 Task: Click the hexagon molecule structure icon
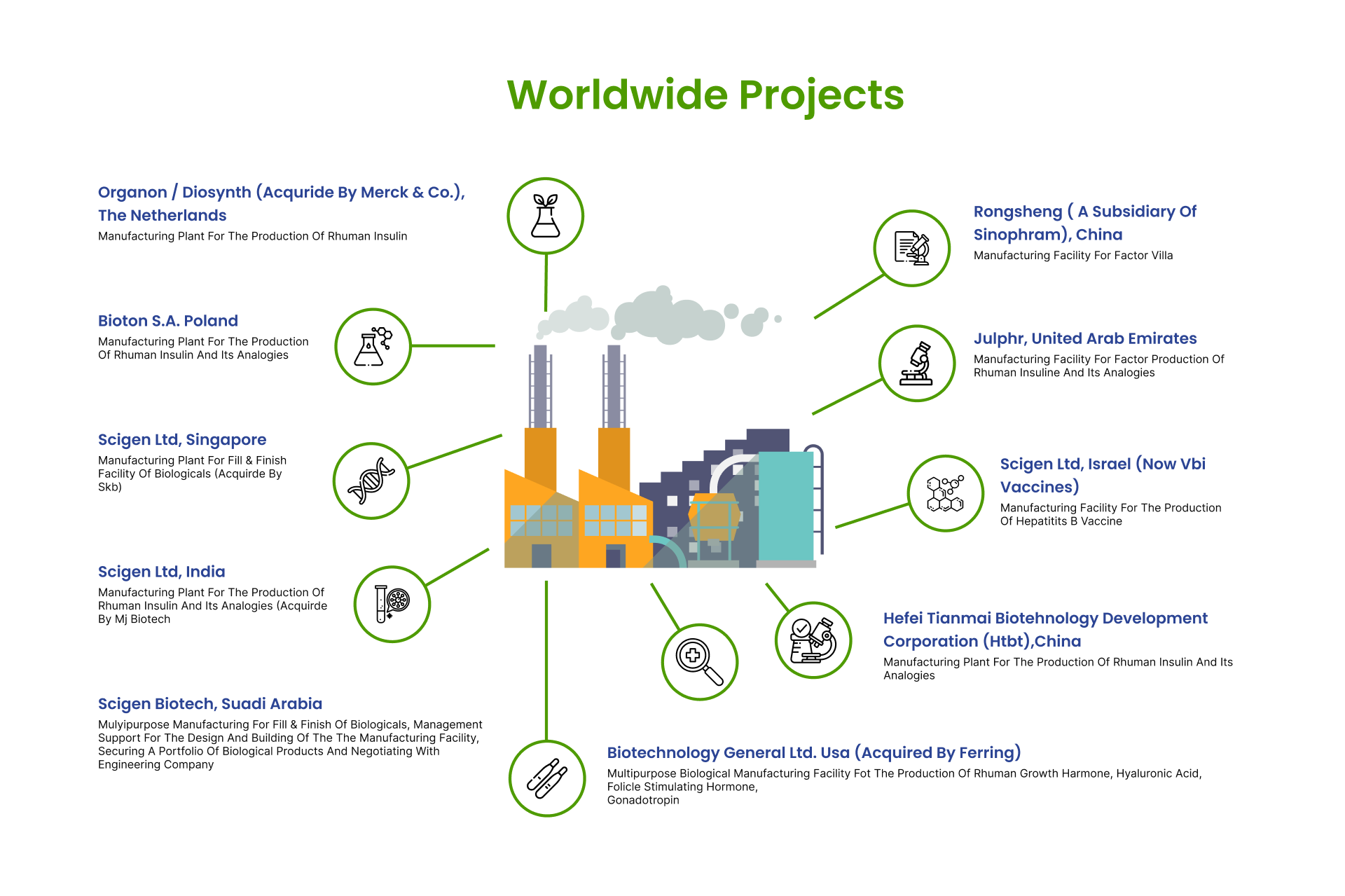tap(945, 493)
